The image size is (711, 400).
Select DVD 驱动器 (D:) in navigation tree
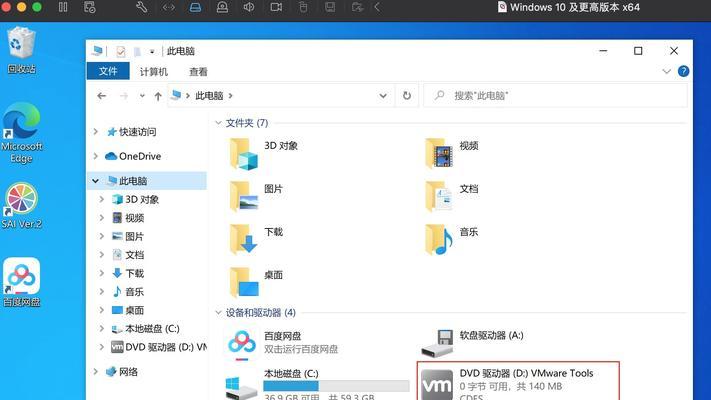pyautogui.click(x=159, y=347)
